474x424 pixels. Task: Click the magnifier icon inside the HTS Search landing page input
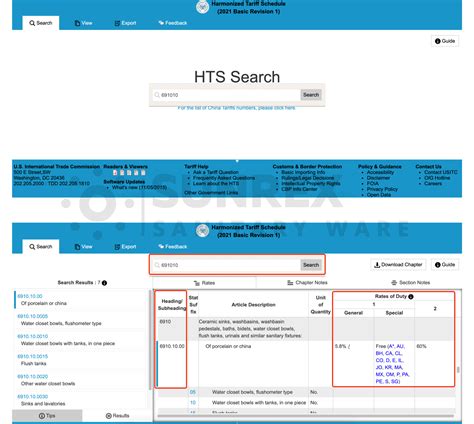157,95
